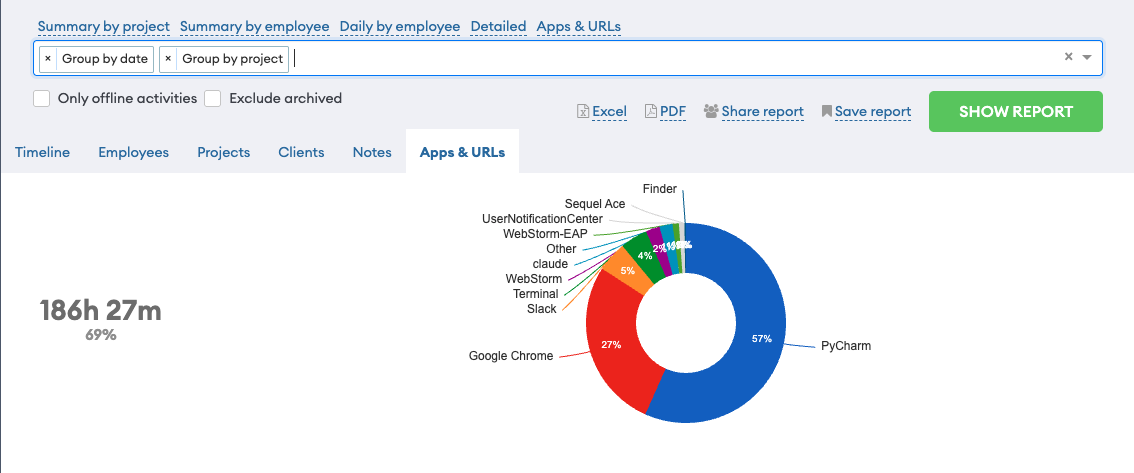This screenshot has width=1134, height=473.
Task: Click the red Google Chrome 27% segment
Action: (x=612, y=346)
